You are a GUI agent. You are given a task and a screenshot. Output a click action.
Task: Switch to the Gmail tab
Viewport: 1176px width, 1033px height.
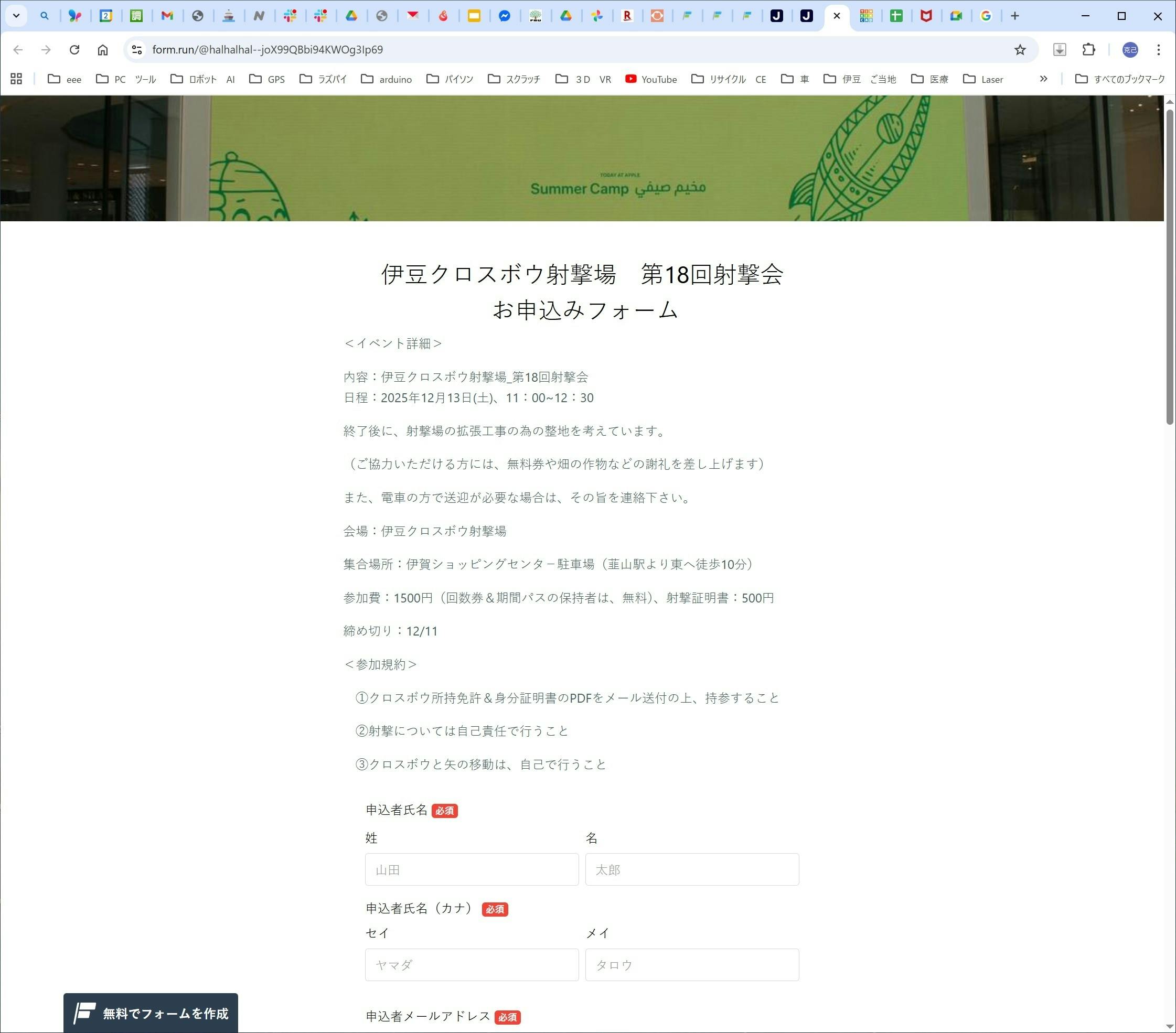point(167,16)
